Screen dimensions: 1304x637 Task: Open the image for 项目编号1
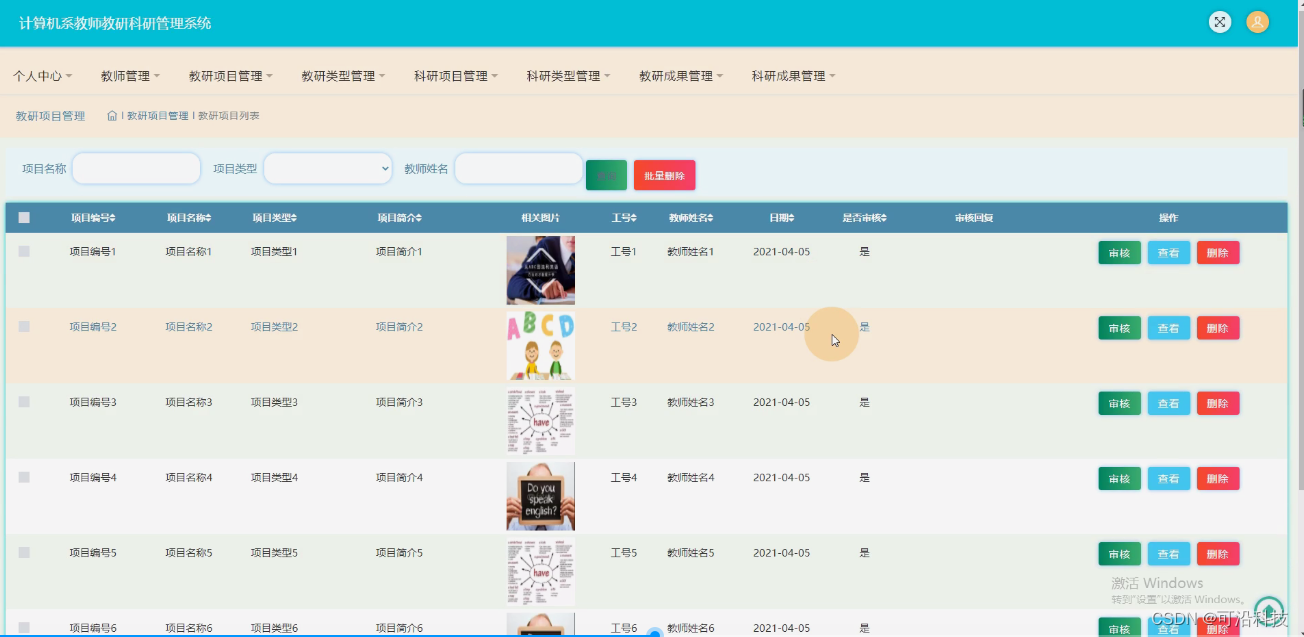click(540, 270)
